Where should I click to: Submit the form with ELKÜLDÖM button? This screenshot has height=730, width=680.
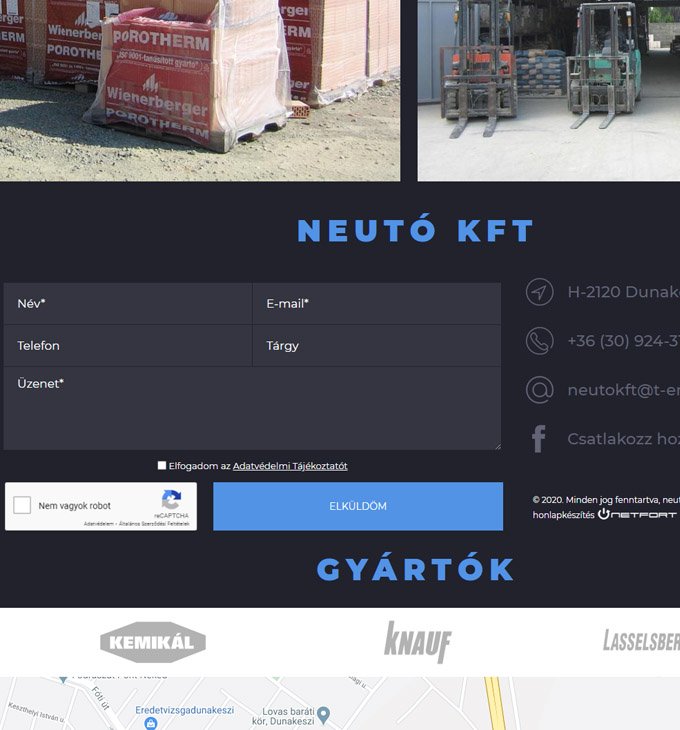[x=358, y=506]
